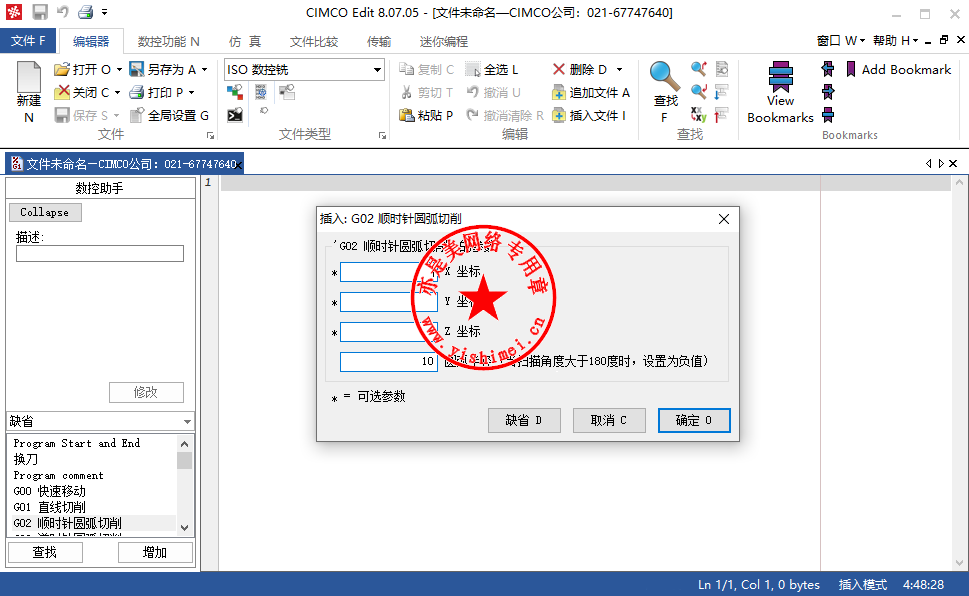969x596 pixels.
Task: Open the 文件 group dialog launcher
Action: point(210,135)
